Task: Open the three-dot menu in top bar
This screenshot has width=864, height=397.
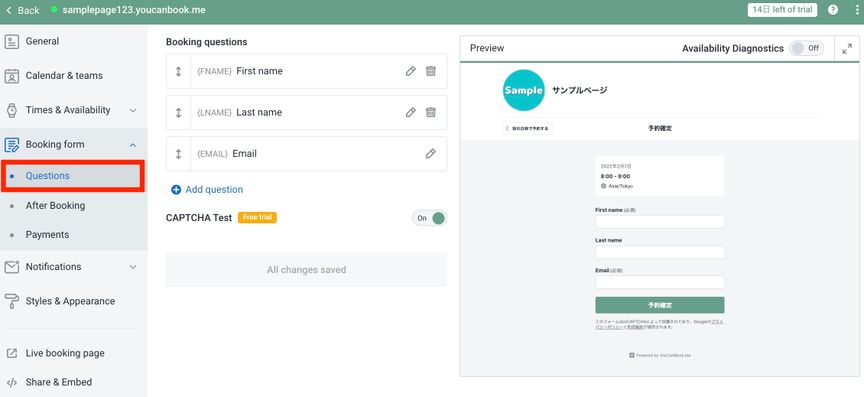Action: [852, 10]
